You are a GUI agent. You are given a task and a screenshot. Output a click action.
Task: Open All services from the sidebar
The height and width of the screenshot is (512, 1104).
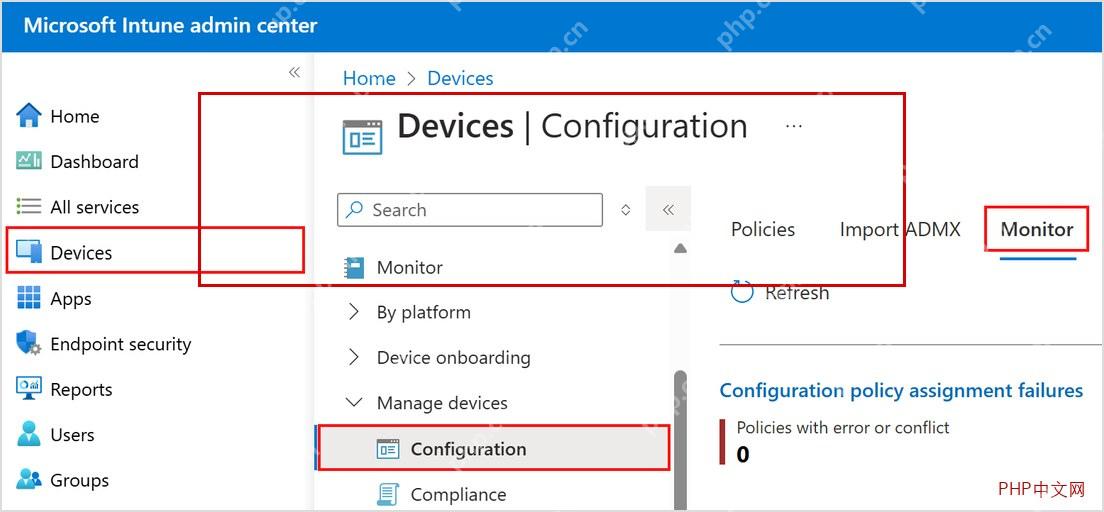[94, 207]
